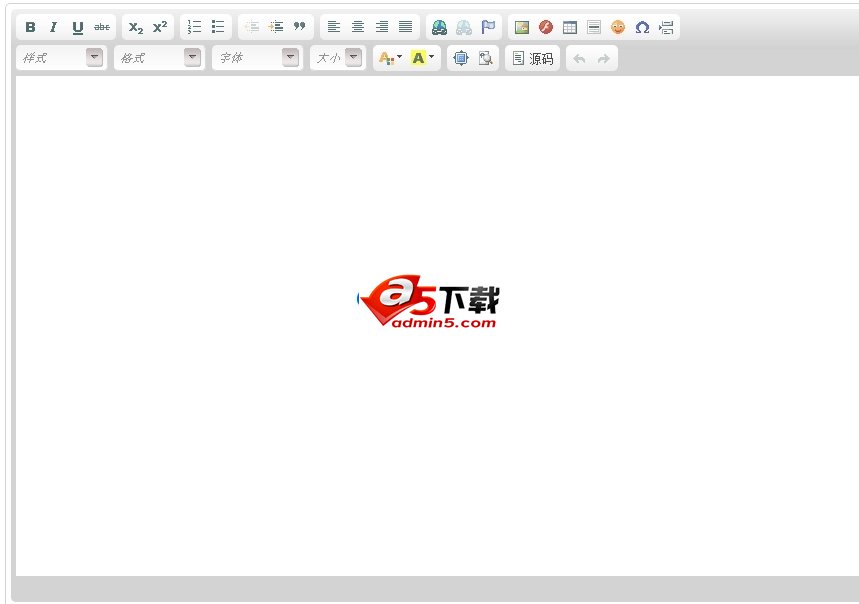Toggle underline formatting

(x=78, y=27)
